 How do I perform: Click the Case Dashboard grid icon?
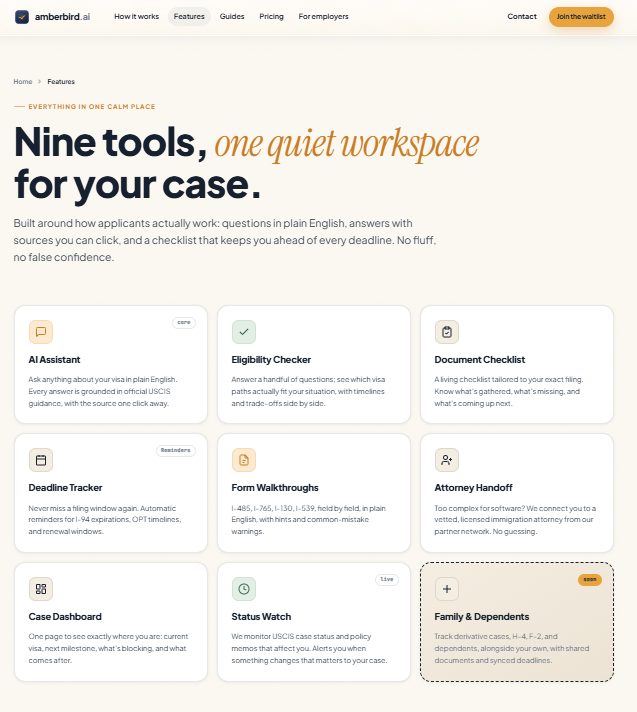[x=41, y=589]
